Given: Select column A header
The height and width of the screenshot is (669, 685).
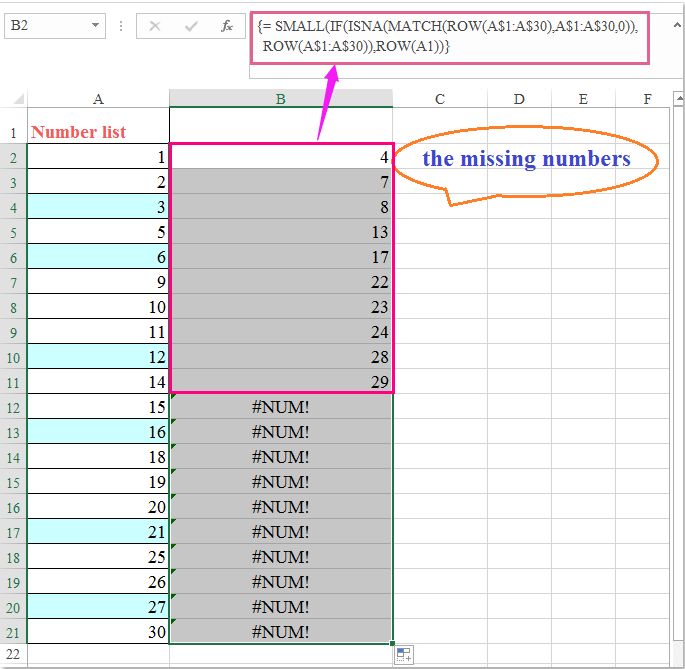Looking at the screenshot, I should [x=98, y=98].
